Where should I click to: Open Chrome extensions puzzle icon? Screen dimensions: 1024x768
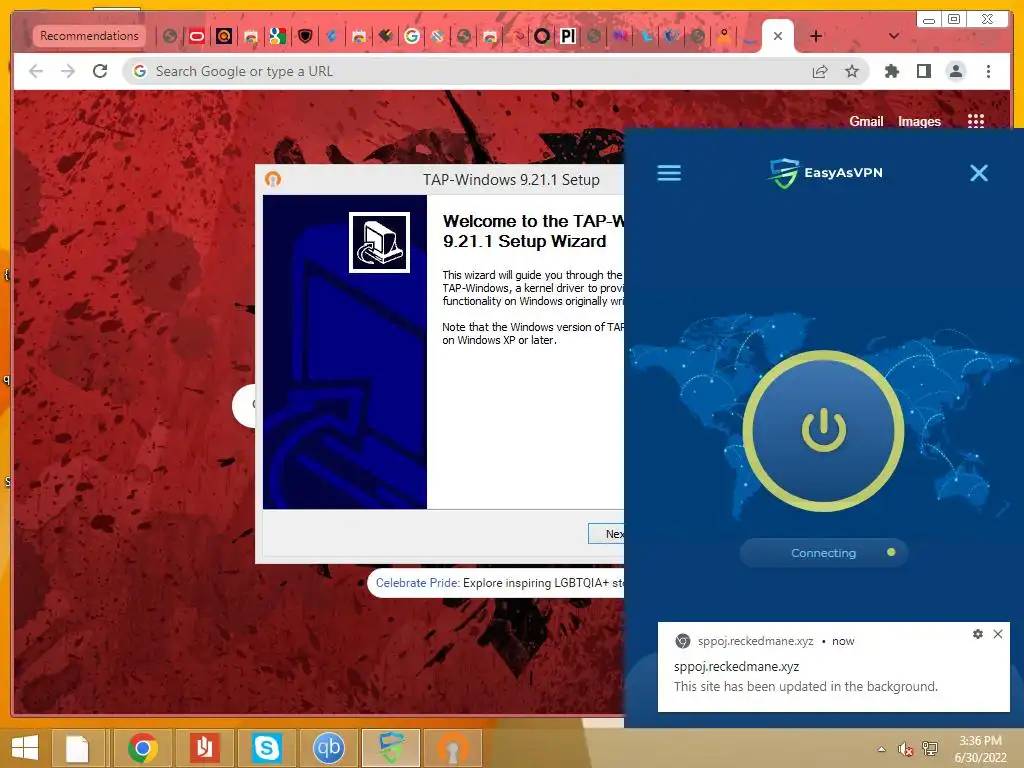point(891,71)
